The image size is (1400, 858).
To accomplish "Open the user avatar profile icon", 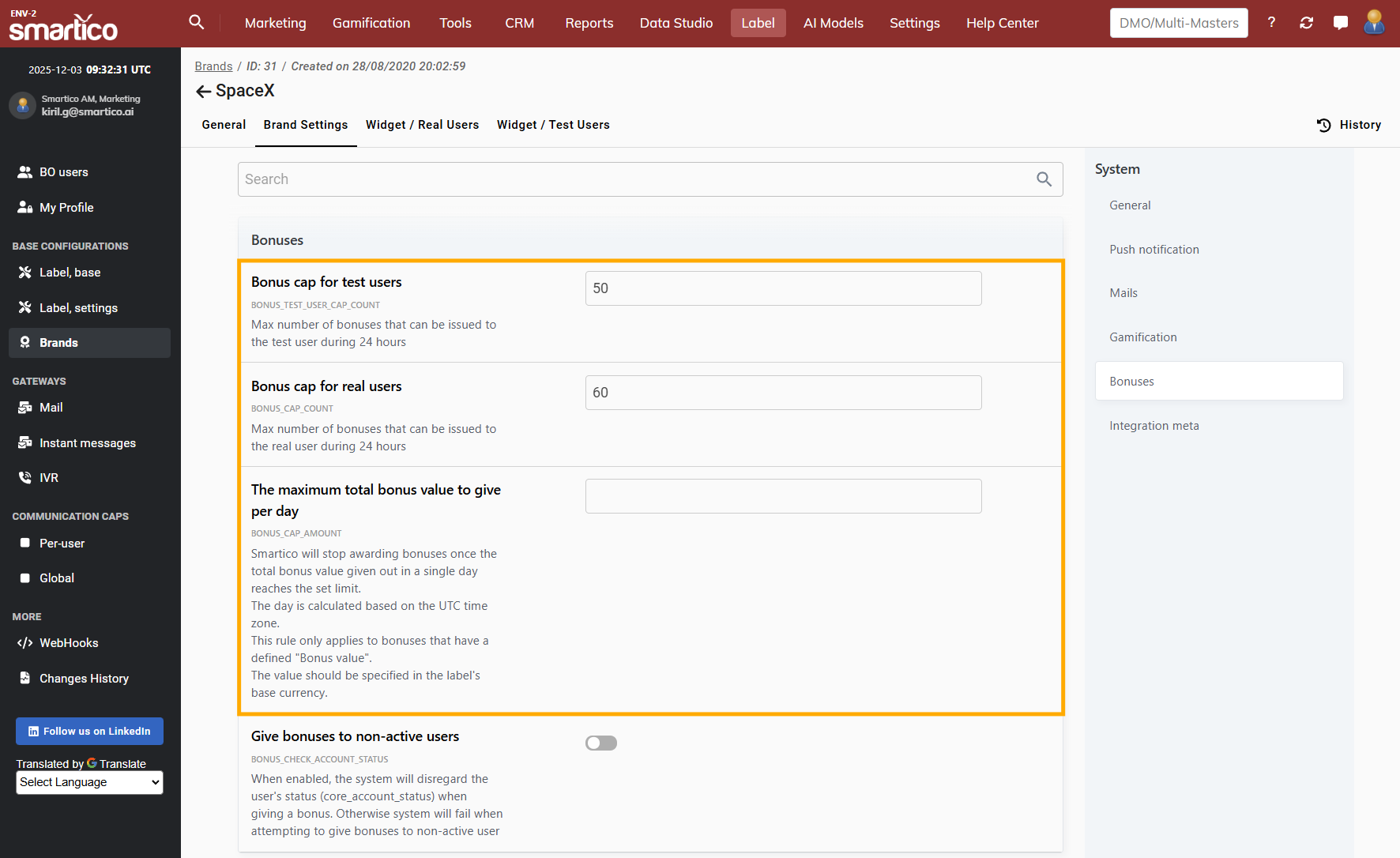I will [1374, 23].
